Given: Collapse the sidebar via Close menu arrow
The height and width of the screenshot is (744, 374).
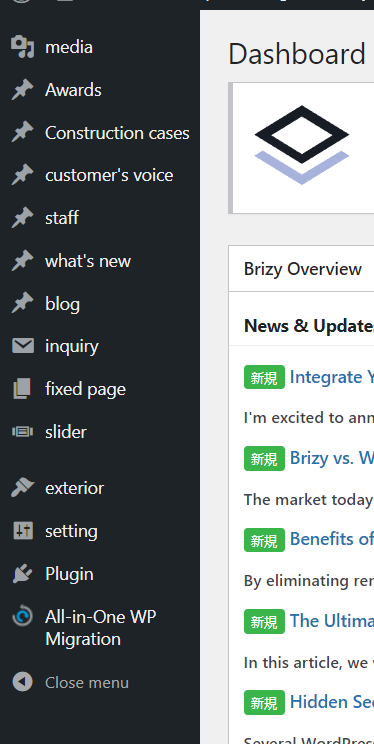Looking at the screenshot, I should point(22,682).
